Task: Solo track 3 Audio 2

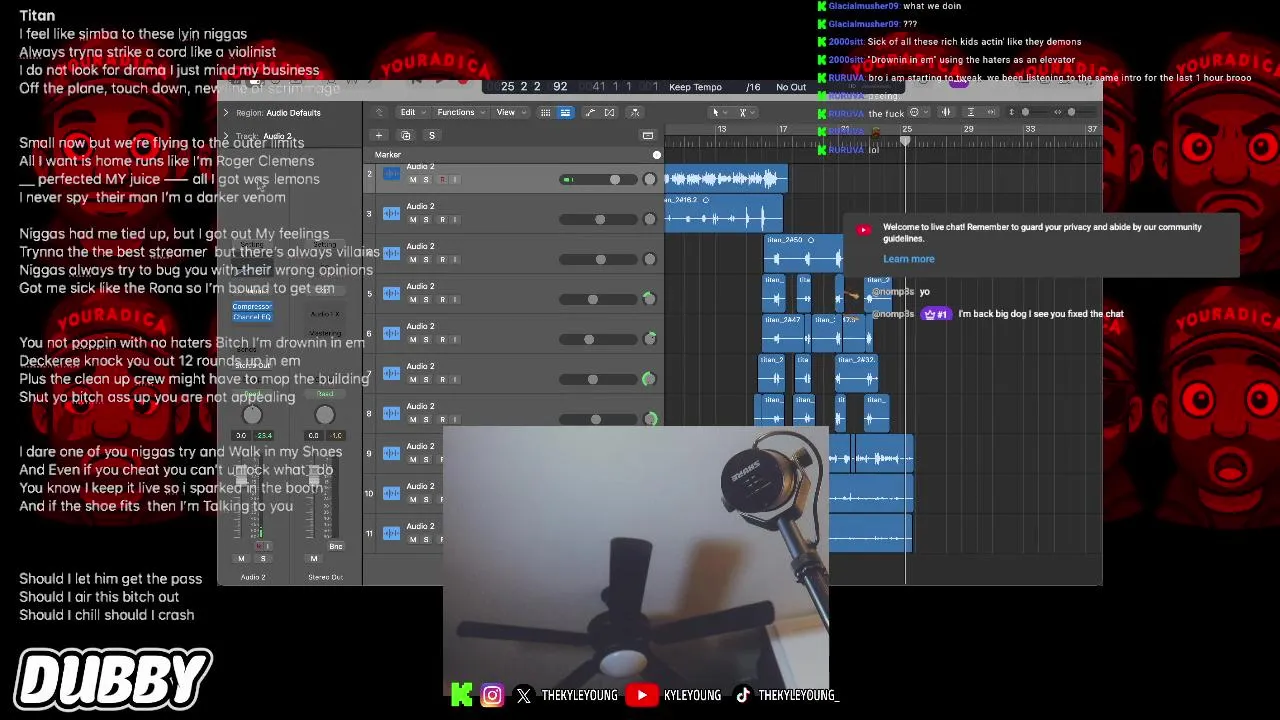Action: (426, 220)
